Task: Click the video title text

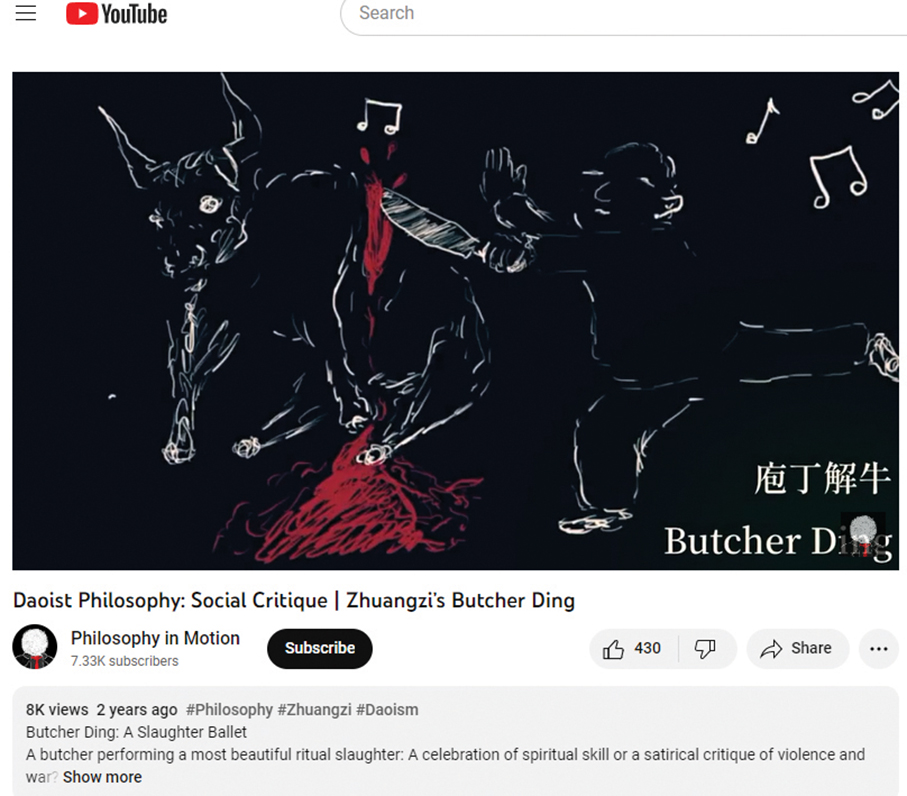Action: click(x=294, y=600)
